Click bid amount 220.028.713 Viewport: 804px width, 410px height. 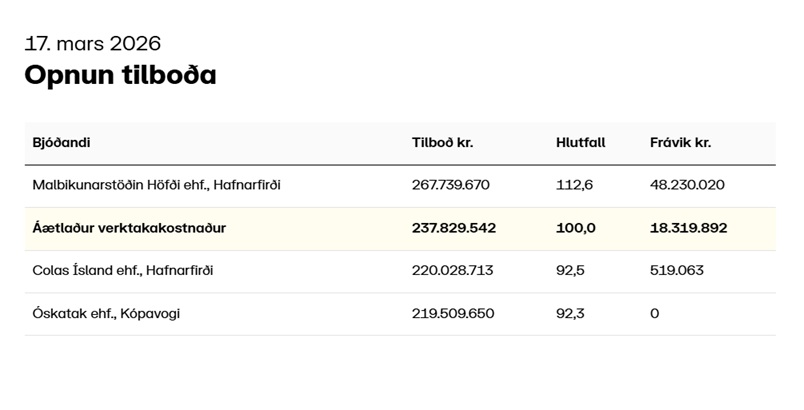(x=453, y=270)
